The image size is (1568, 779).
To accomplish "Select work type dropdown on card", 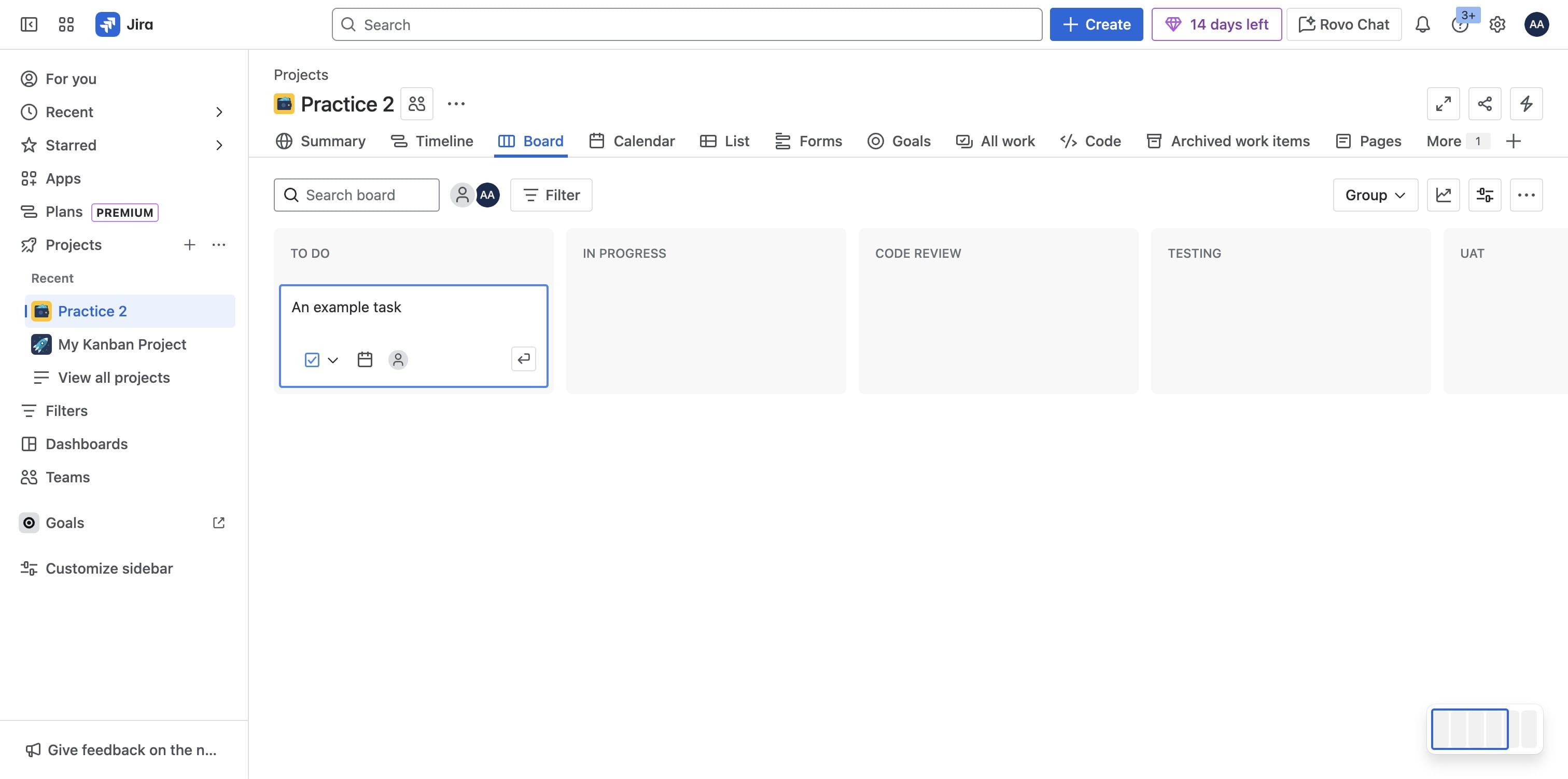I will pos(321,360).
